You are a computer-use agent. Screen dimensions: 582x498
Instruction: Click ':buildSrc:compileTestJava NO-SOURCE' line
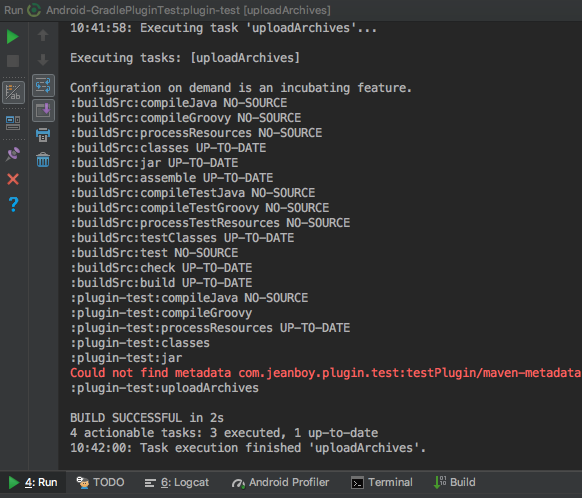click(193, 193)
